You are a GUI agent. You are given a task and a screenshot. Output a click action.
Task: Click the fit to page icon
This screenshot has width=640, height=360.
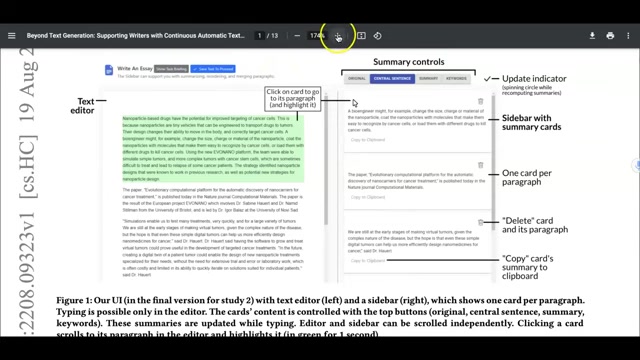pos(361,36)
